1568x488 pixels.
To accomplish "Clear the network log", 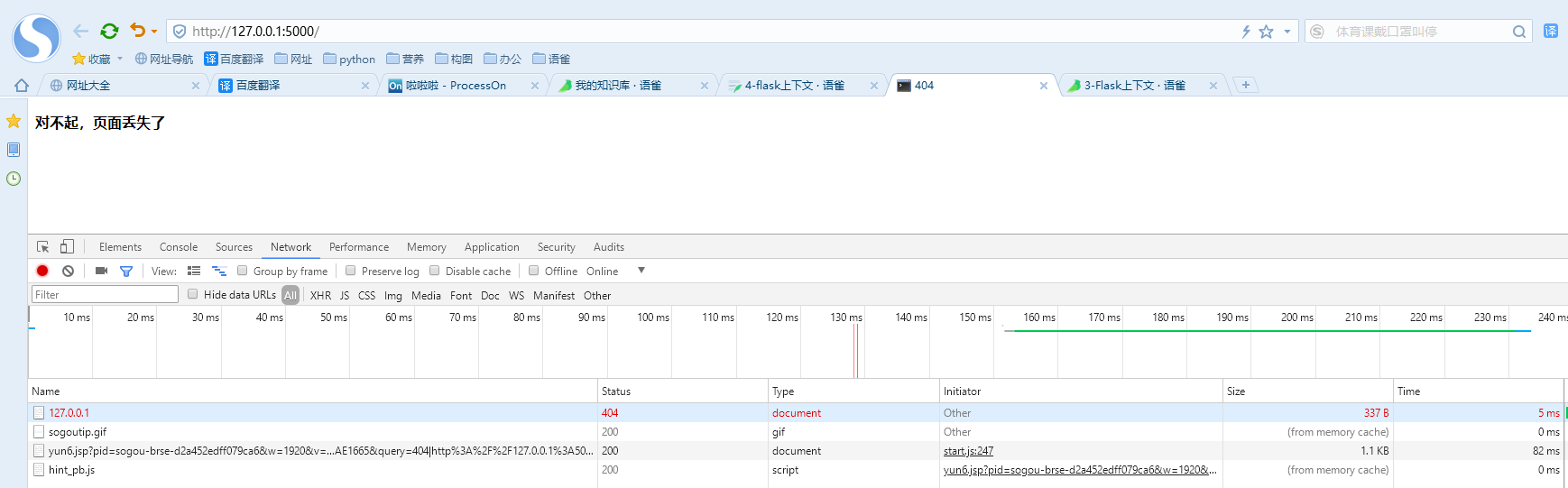I will point(68,271).
